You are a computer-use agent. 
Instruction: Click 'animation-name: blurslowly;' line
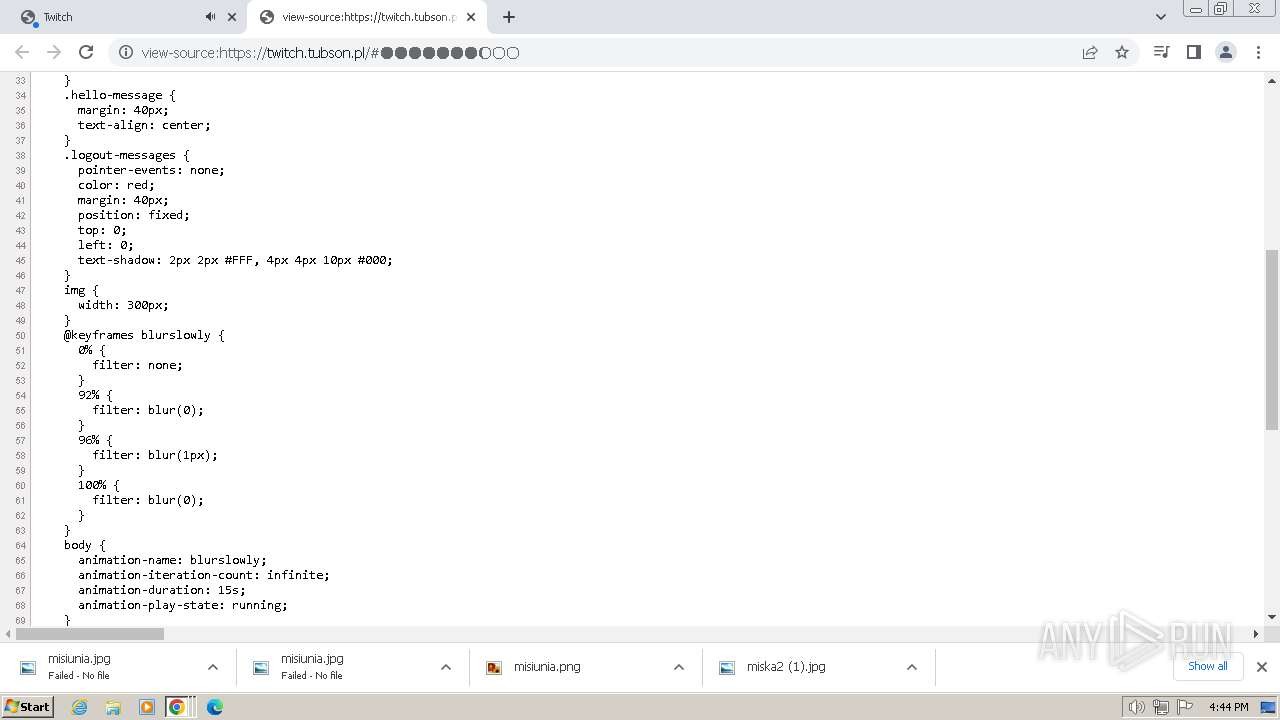(x=172, y=560)
